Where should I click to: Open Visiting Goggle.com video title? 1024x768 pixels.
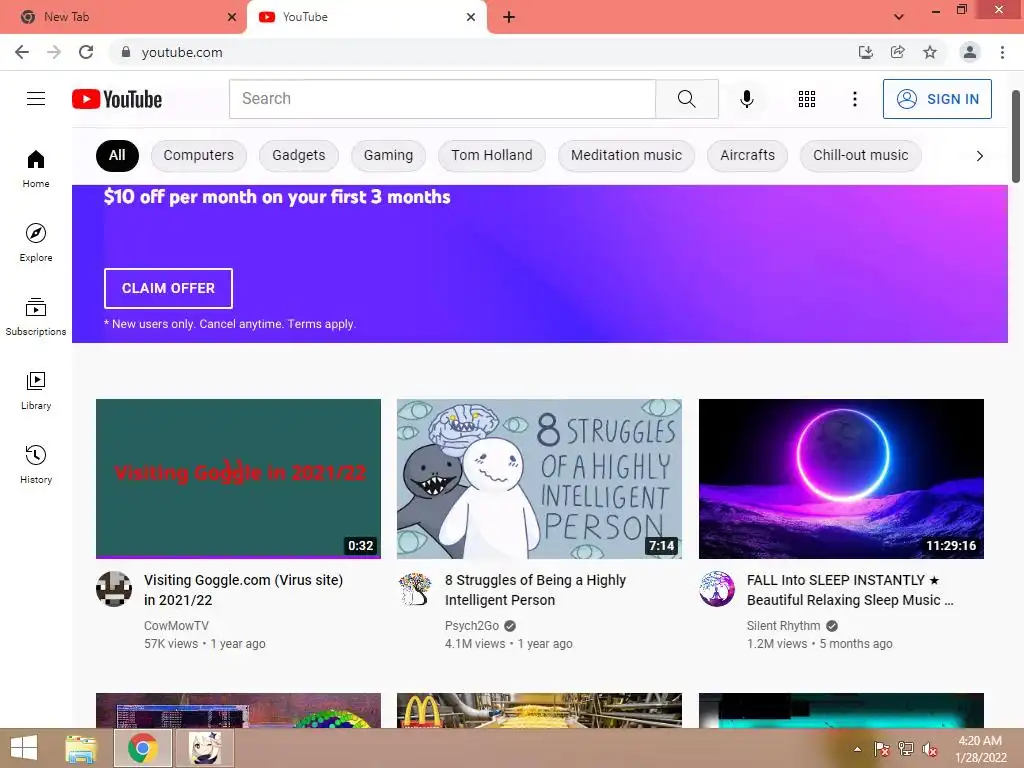244,590
